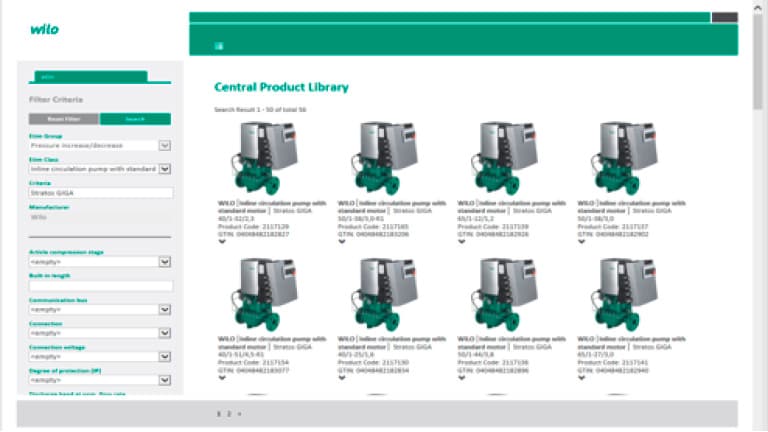Click the dark grey box atop the header
This screenshot has height=432, width=768.
point(724,18)
